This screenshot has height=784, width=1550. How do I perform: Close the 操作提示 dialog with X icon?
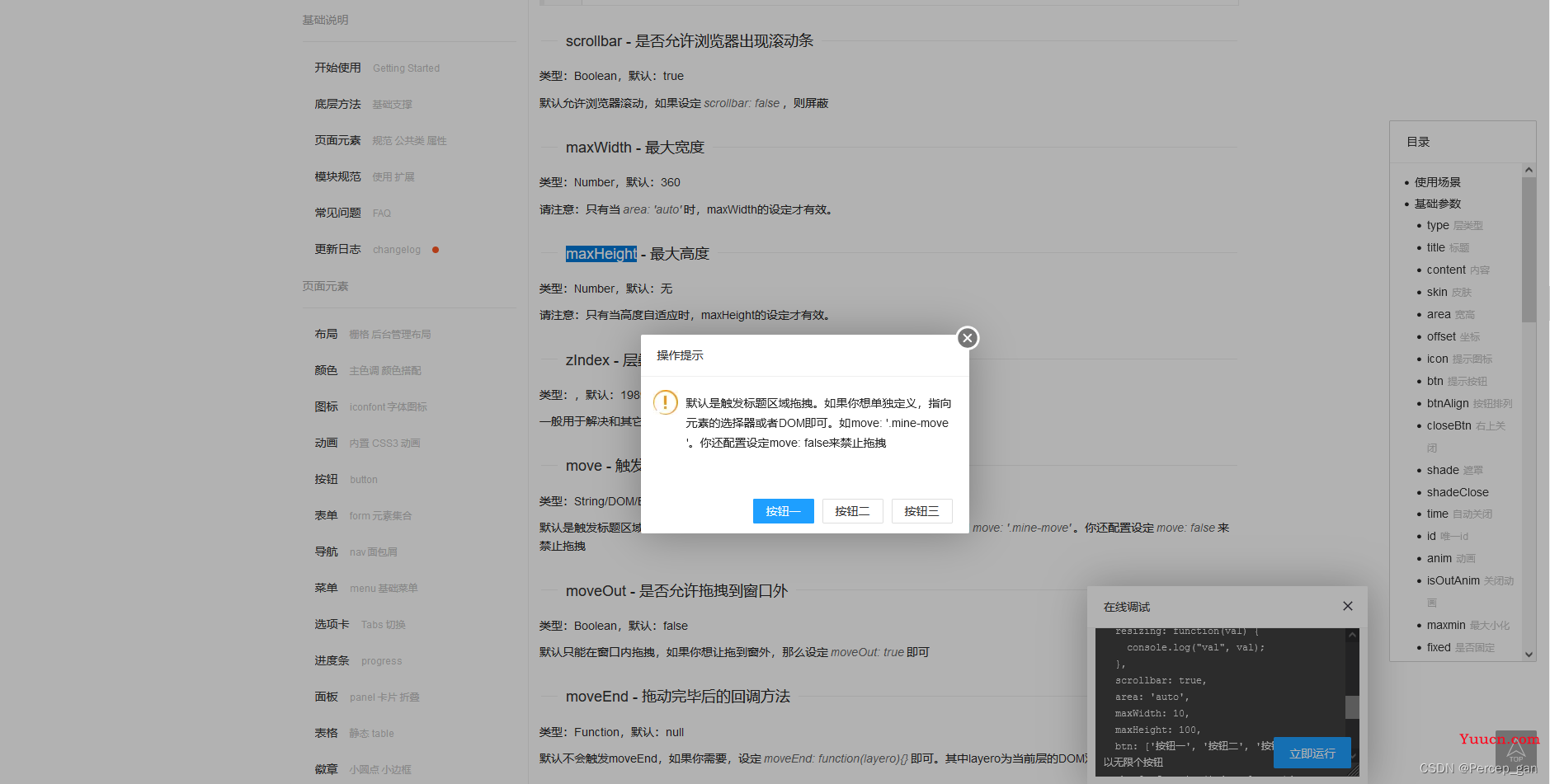(x=968, y=338)
